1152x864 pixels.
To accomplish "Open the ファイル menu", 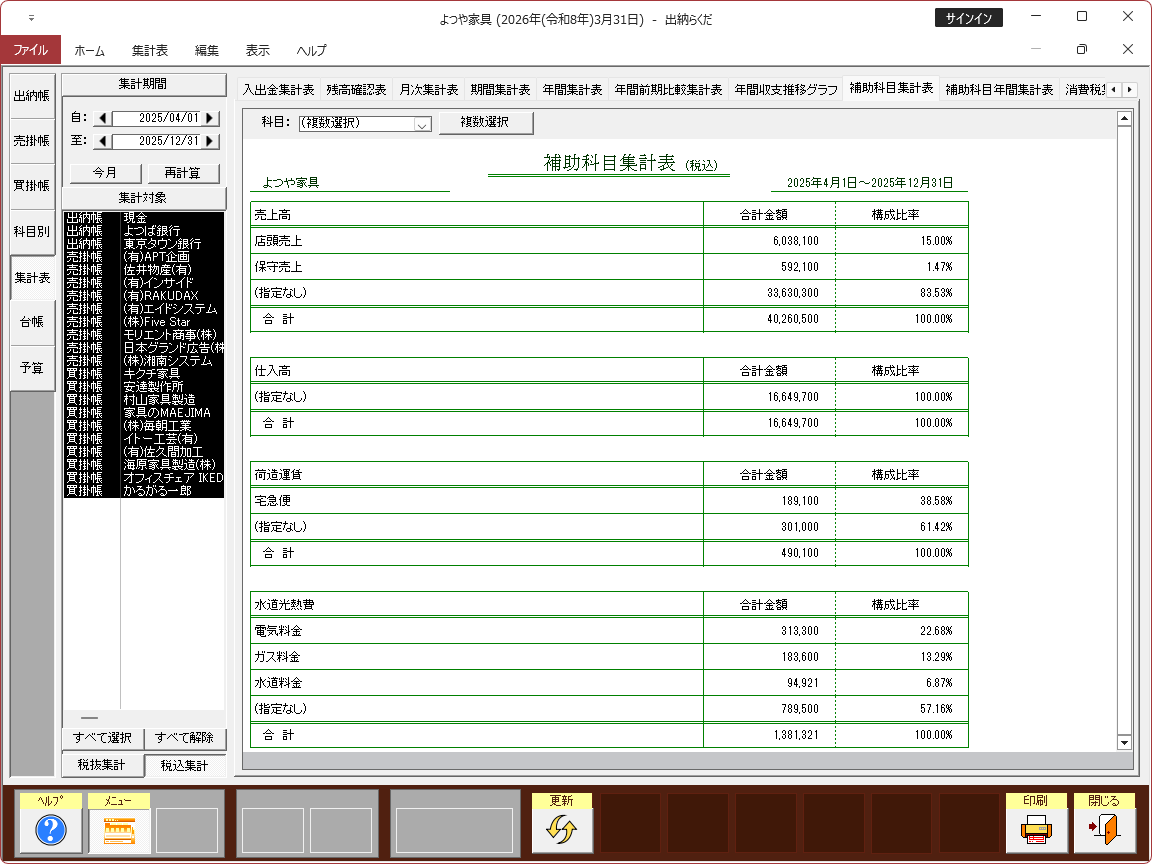I will pos(30,50).
